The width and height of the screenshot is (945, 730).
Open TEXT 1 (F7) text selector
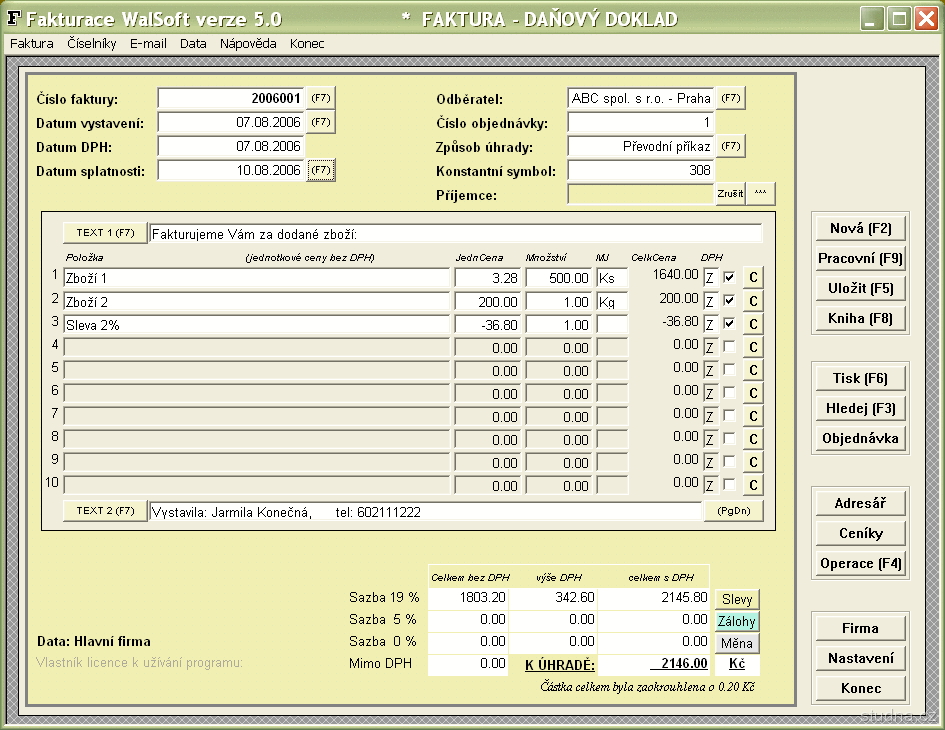point(105,233)
